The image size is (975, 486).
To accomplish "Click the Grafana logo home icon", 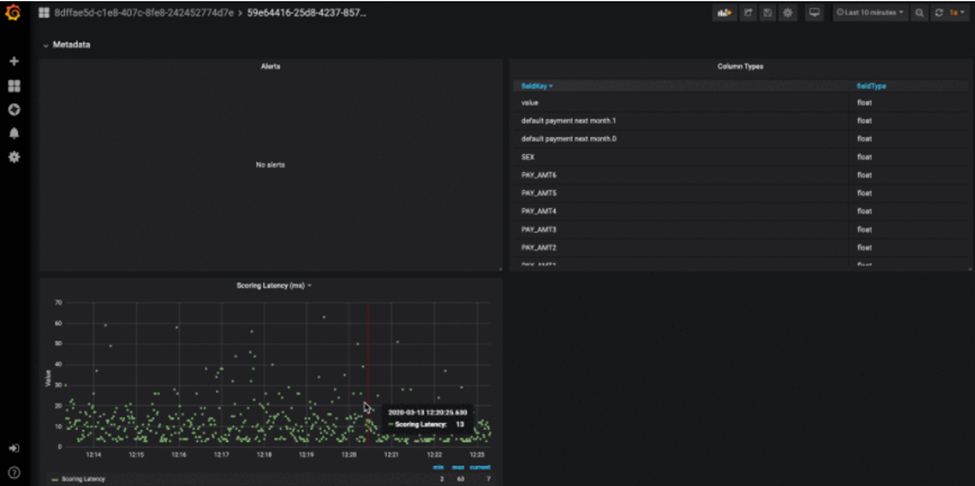I will (x=14, y=14).
